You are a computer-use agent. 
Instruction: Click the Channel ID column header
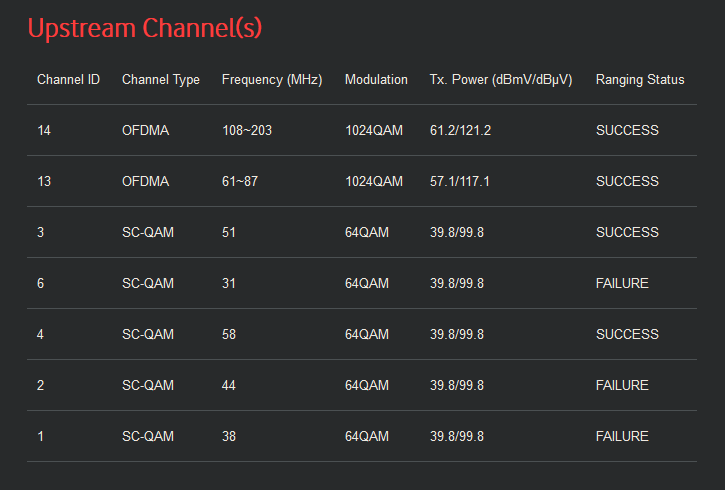point(68,80)
